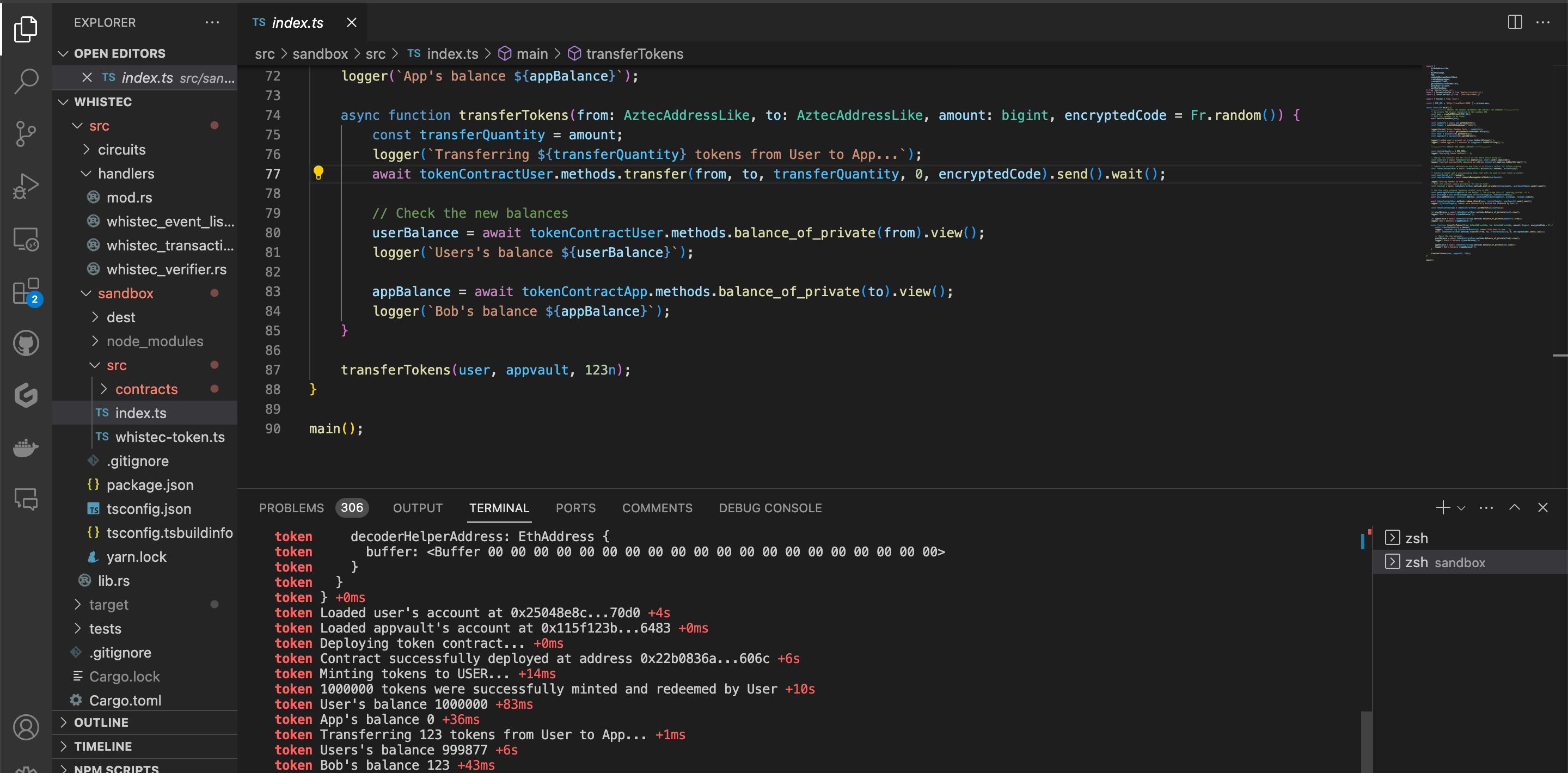This screenshot has width=1568, height=773.
Task: Open the GitLens-style G icon view
Action: click(x=26, y=396)
